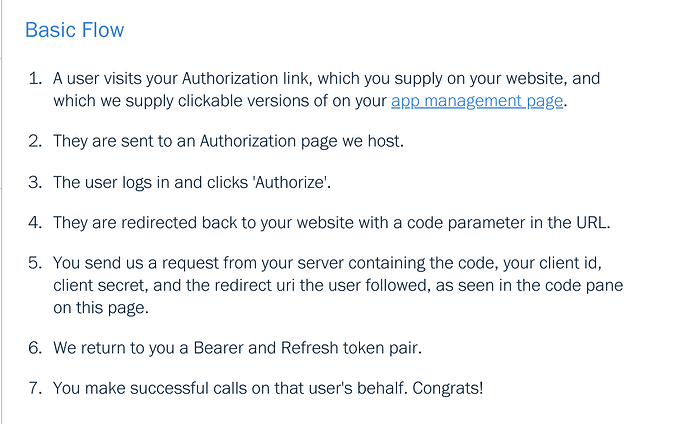Click the list number 7 marker
Image resolution: width=690 pixels, height=424 pixels.
coord(34,387)
